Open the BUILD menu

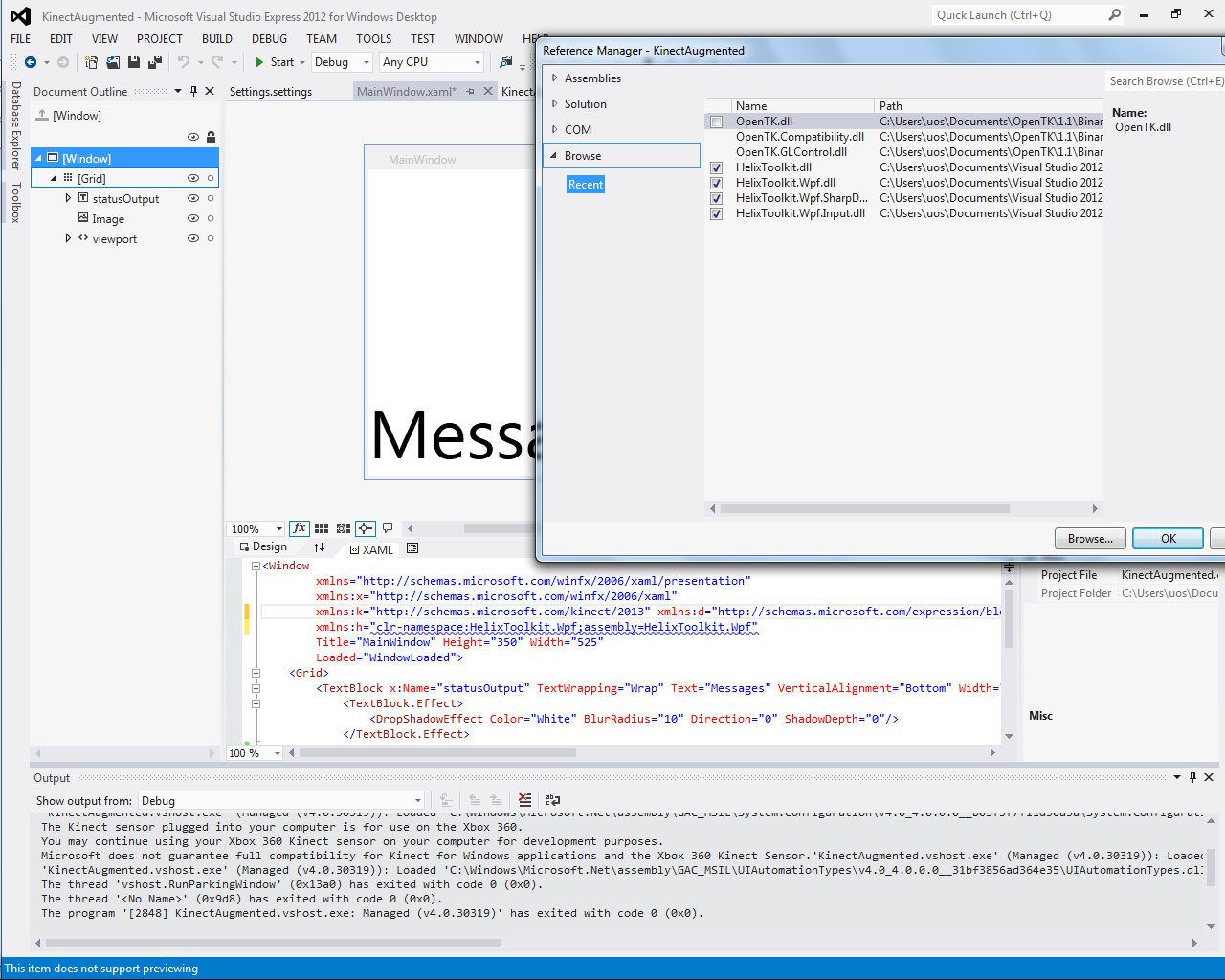click(x=217, y=39)
